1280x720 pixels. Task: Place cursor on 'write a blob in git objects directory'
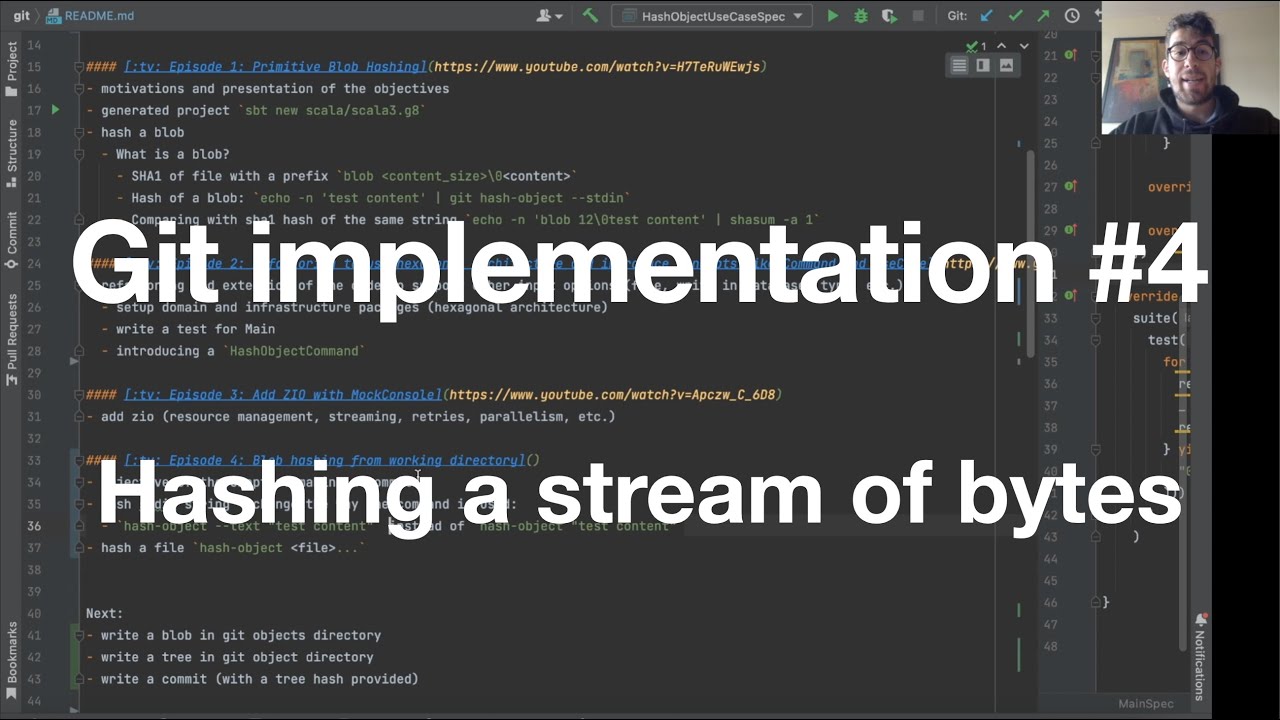[241, 635]
